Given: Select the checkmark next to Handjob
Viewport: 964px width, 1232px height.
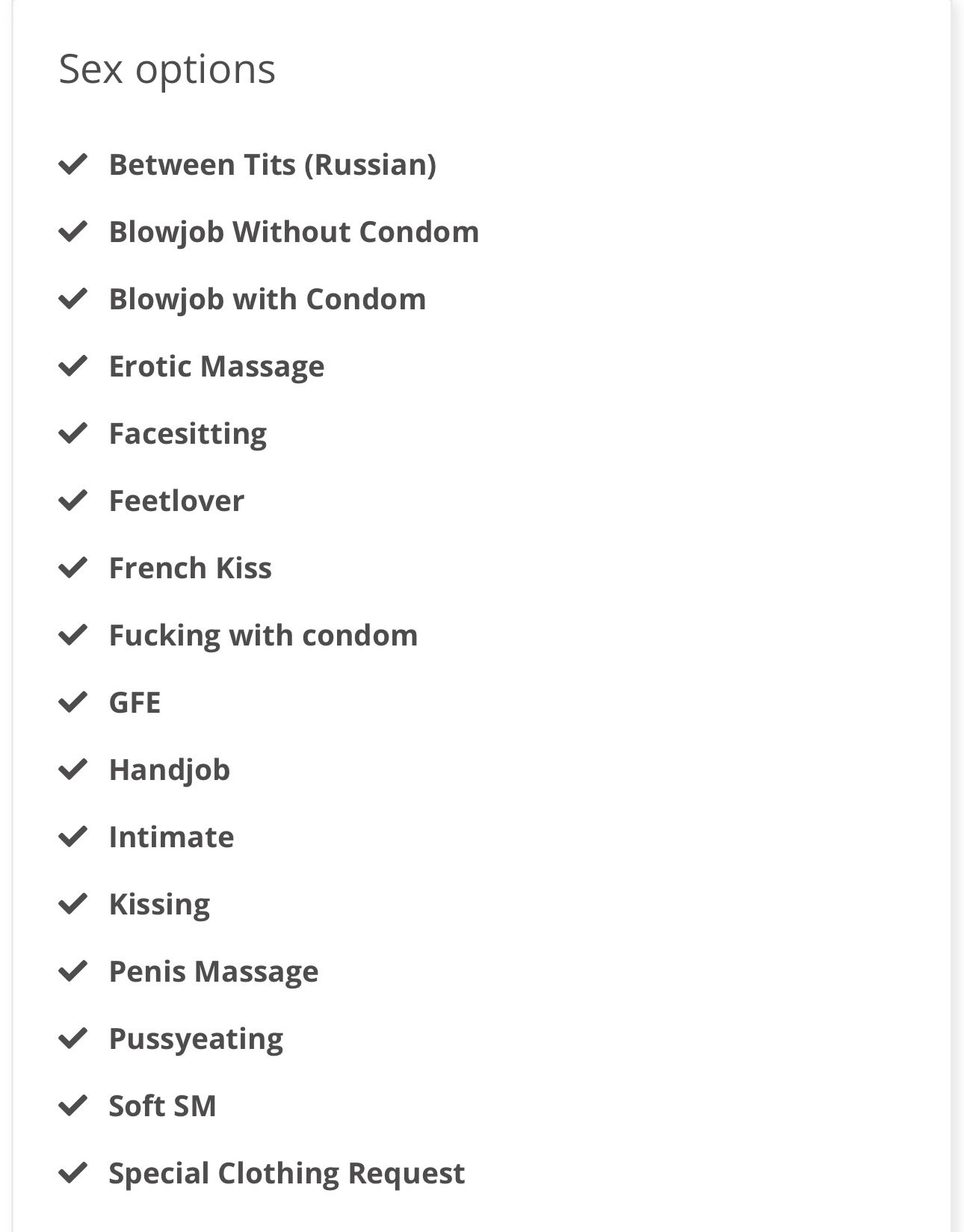Looking at the screenshot, I should [x=73, y=770].
